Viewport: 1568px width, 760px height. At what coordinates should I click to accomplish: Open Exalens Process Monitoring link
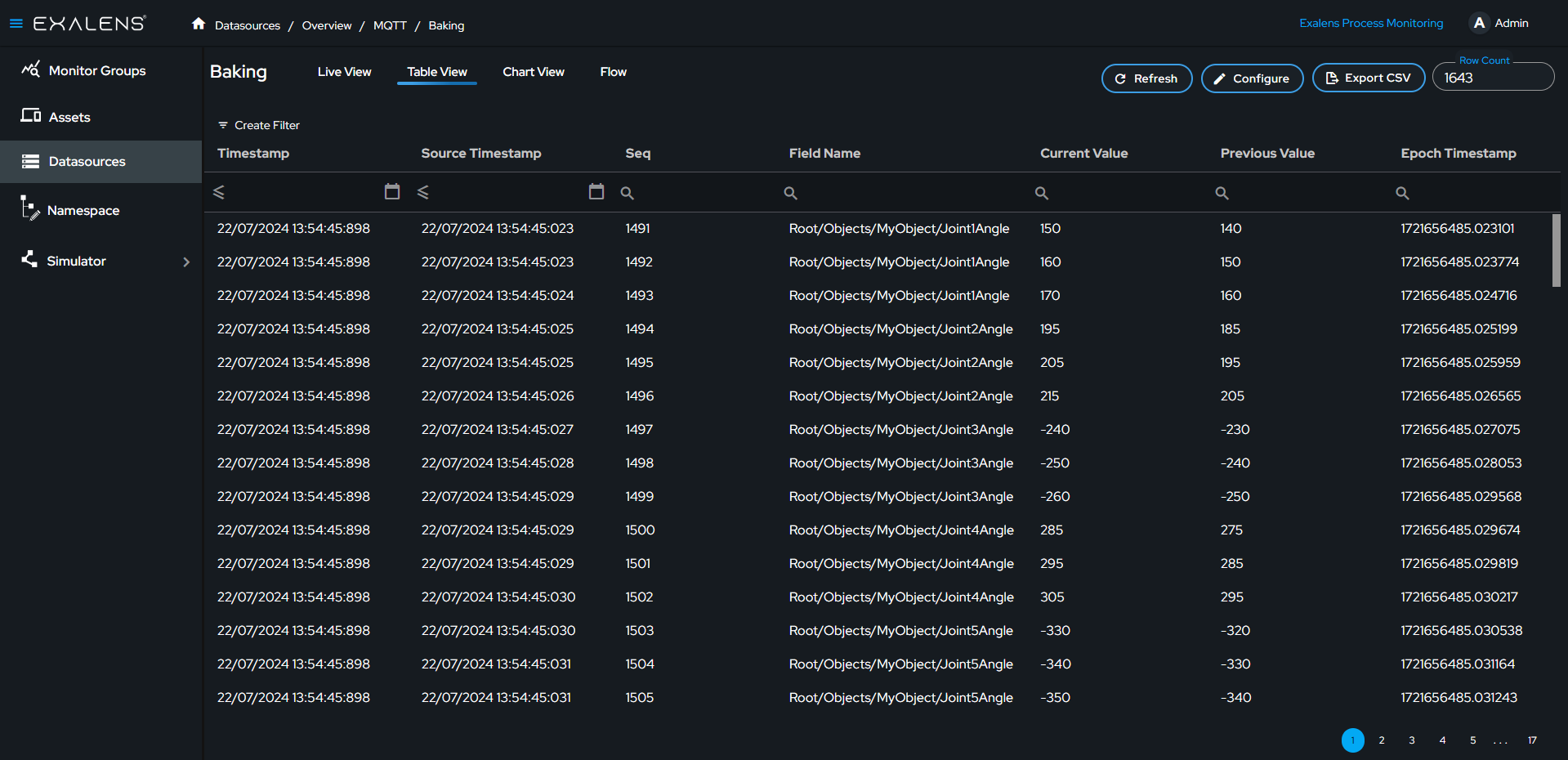(1371, 23)
